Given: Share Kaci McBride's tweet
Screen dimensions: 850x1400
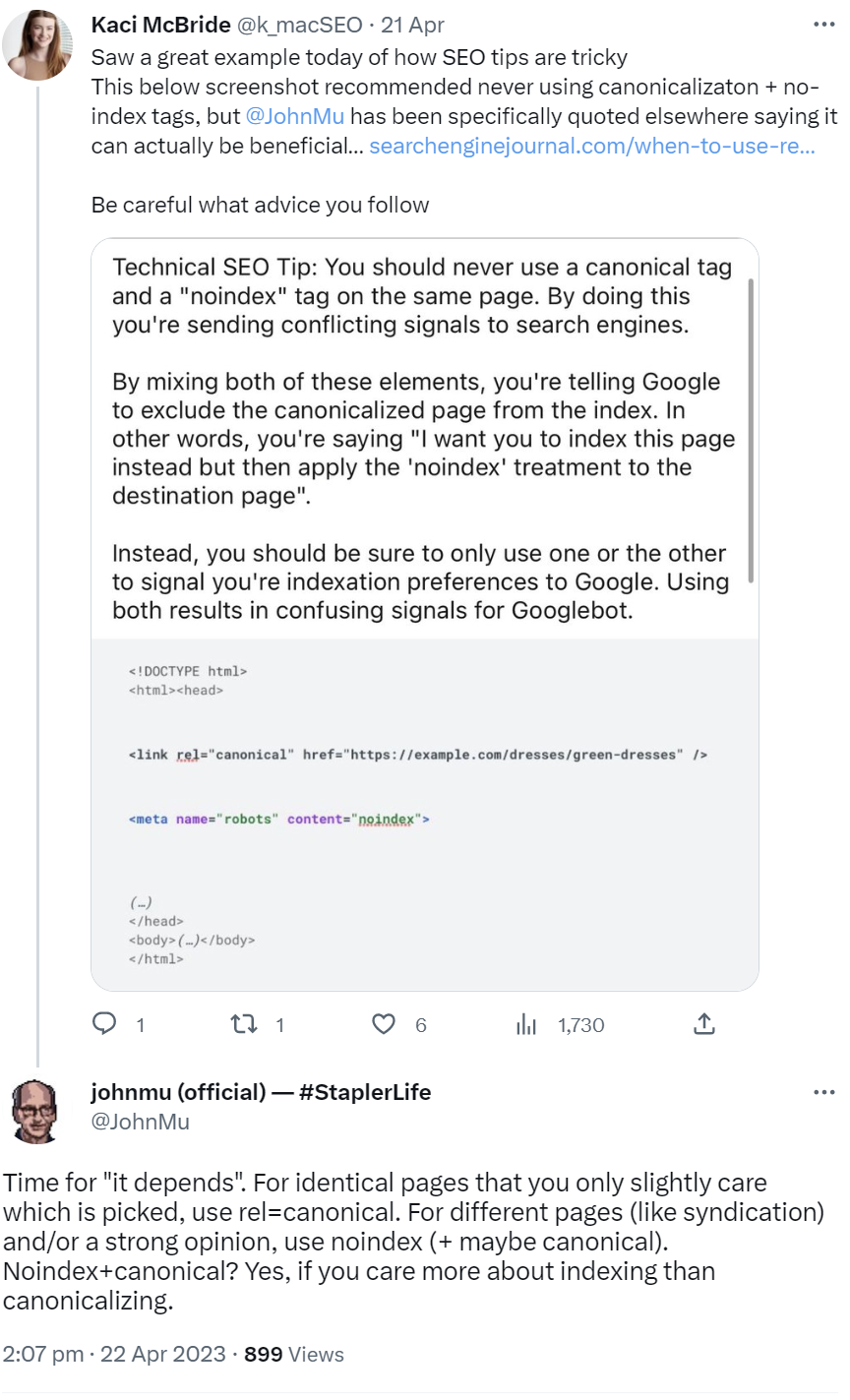Looking at the screenshot, I should coord(704,1024).
